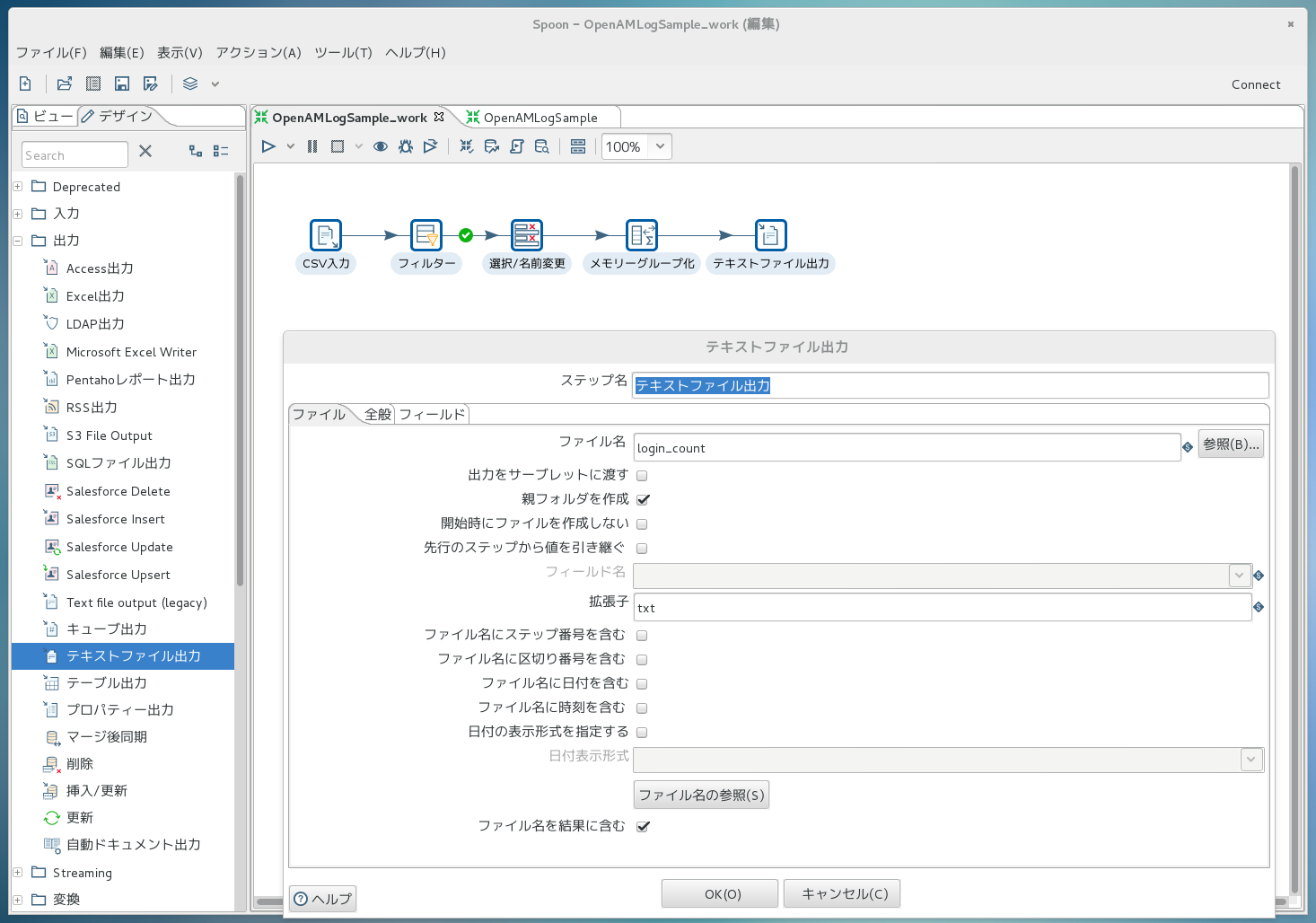The width and height of the screenshot is (1316, 923).
Task: Click the ヘルプ button
Action: point(322,899)
